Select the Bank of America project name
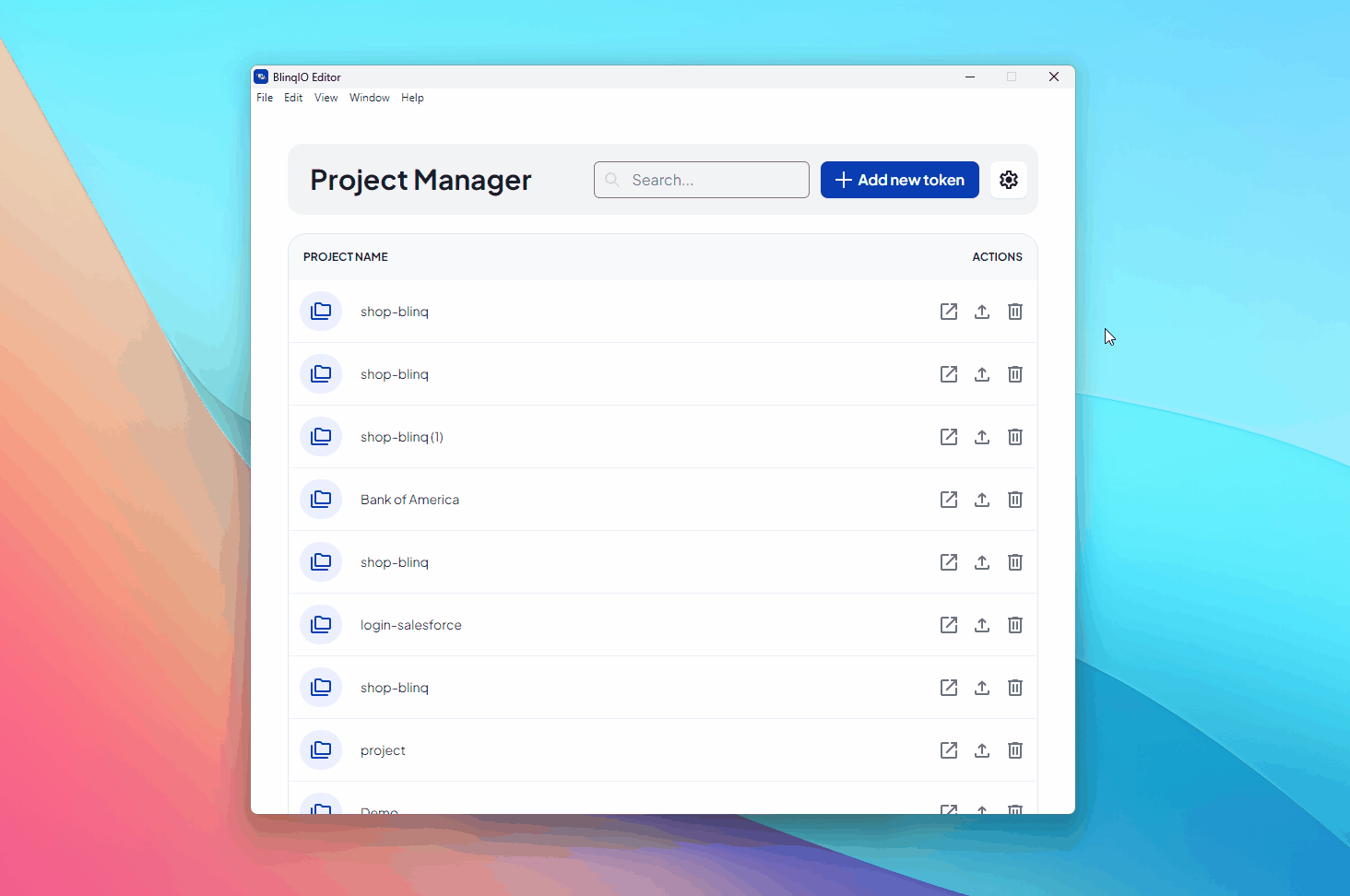Viewport: 1350px width, 896px height. 409,500
